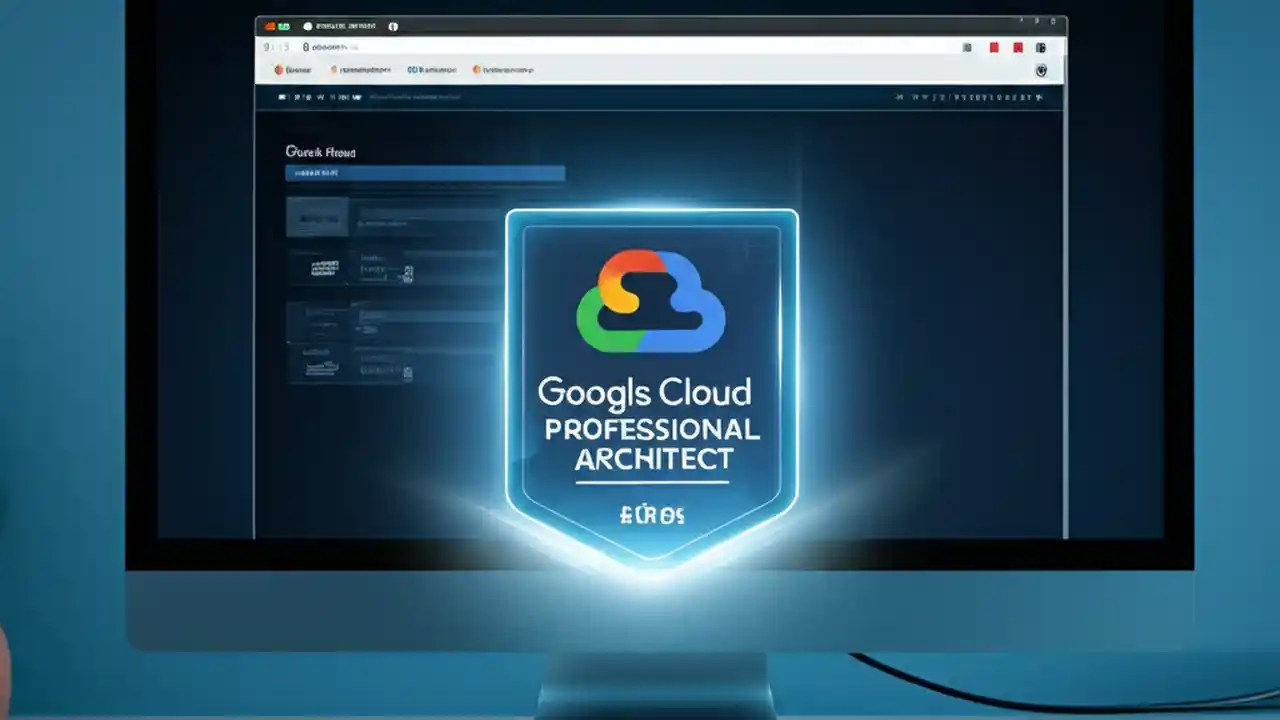Select the blue CCl bookmark on bookmarks bar
The width and height of the screenshot is (1280, 720).
pos(412,70)
